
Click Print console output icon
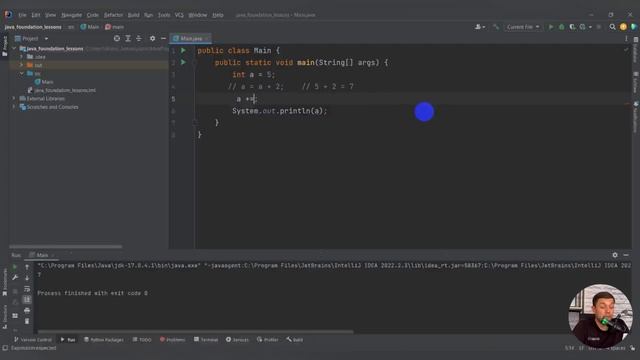point(27,311)
